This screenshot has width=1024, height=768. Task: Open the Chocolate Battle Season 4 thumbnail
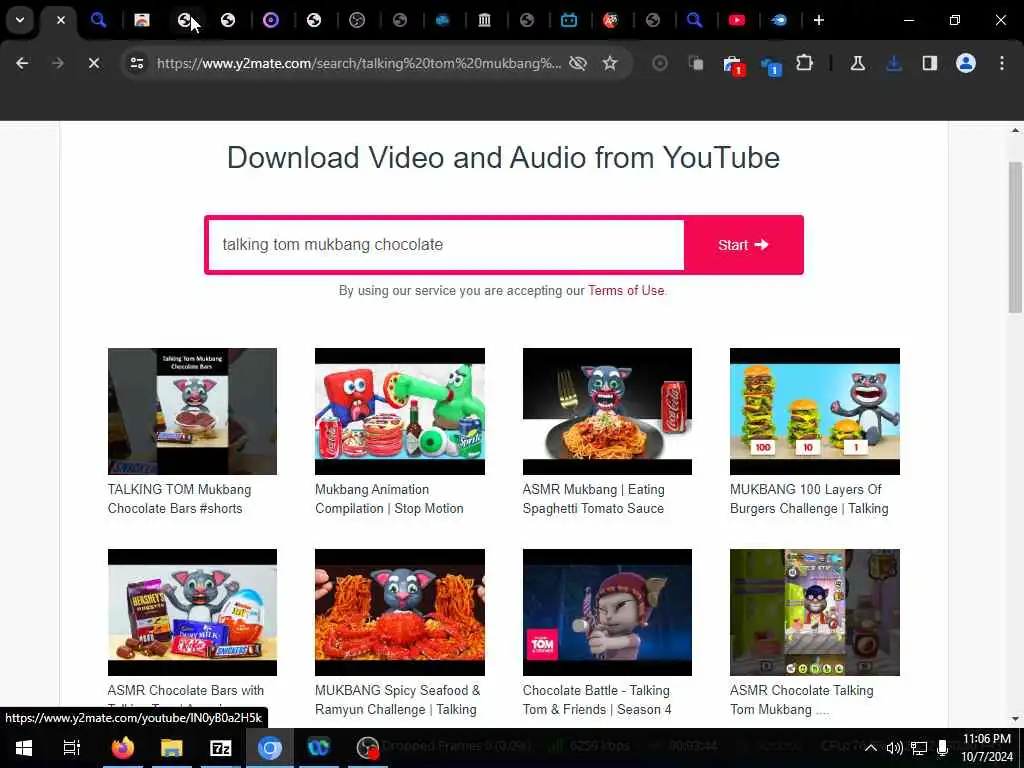point(607,613)
